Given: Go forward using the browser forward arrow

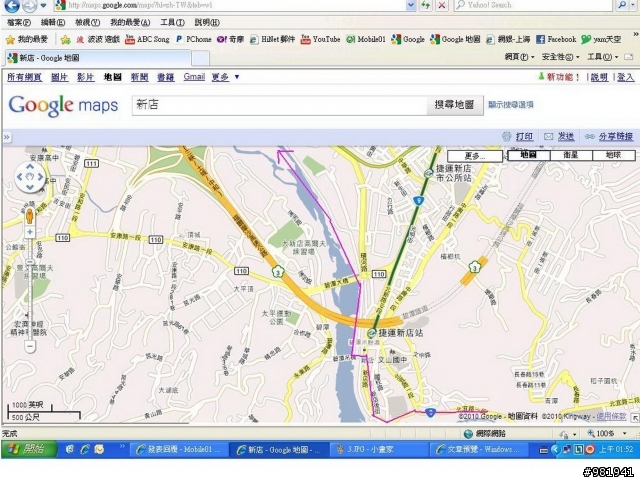Looking at the screenshot, I should [x=29, y=5].
